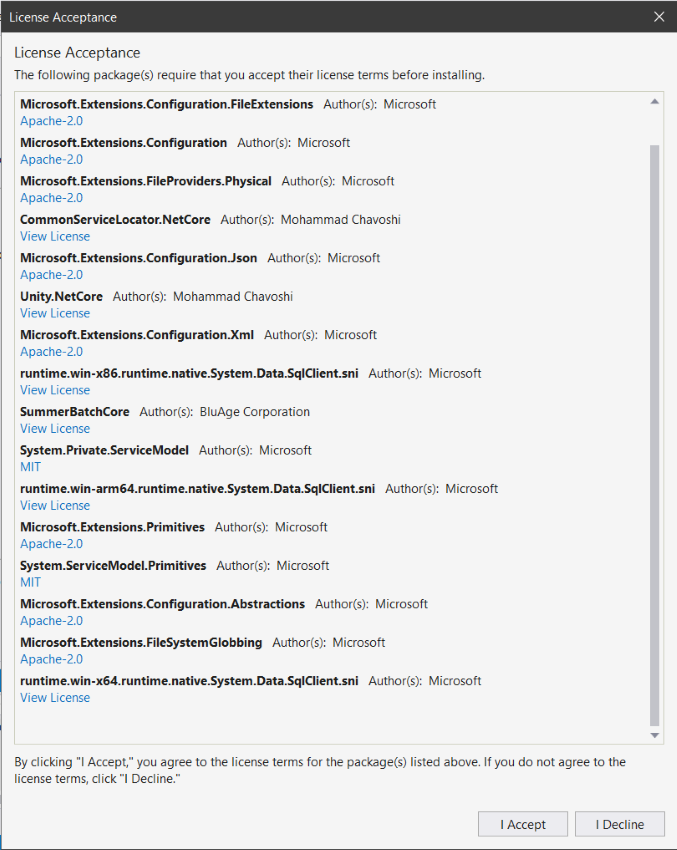Select package name Microsoft.Extensions.Configuration.Xml
Viewport: 677px width, 850px height.
coord(137,335)
